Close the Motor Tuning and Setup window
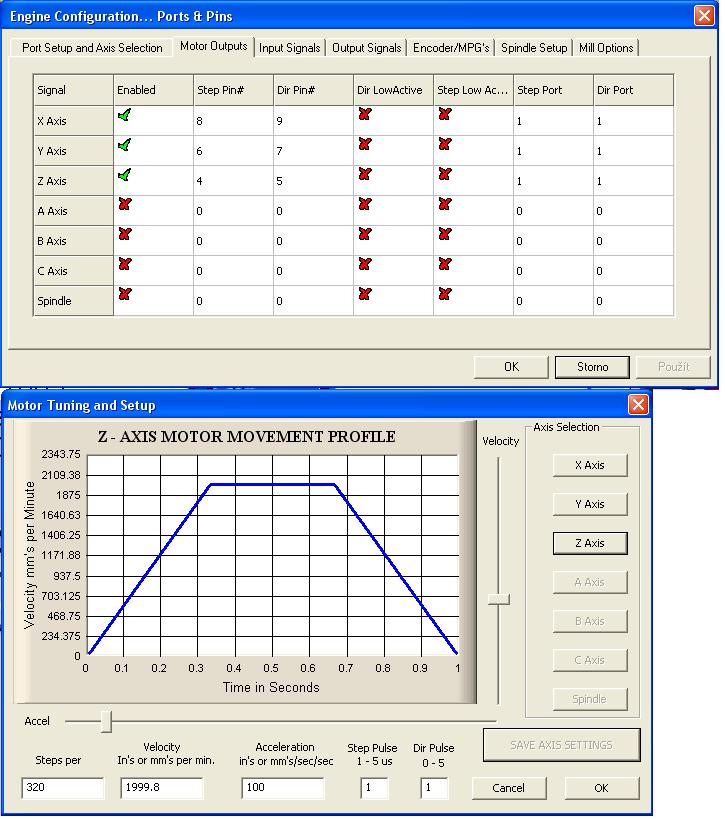Screen dimensions: 725x819 (638, 405)
